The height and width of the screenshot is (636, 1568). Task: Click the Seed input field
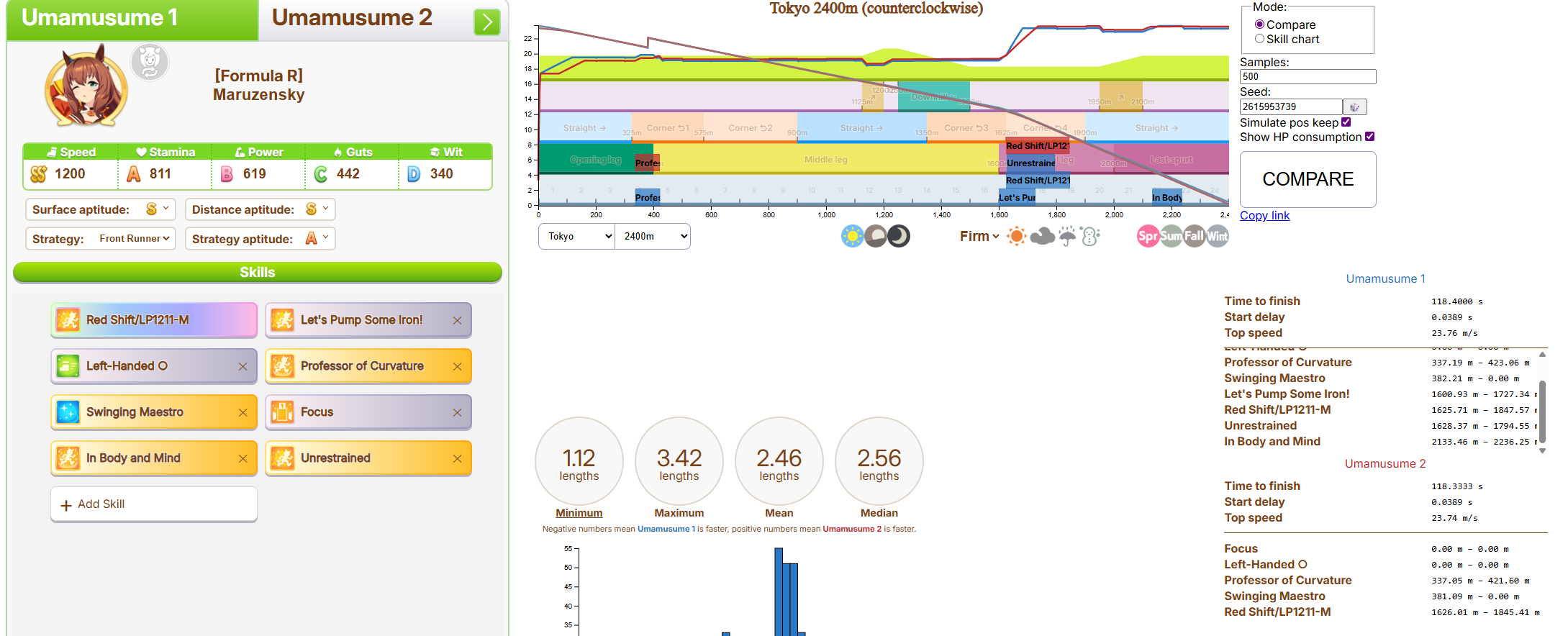point(1290,106)
